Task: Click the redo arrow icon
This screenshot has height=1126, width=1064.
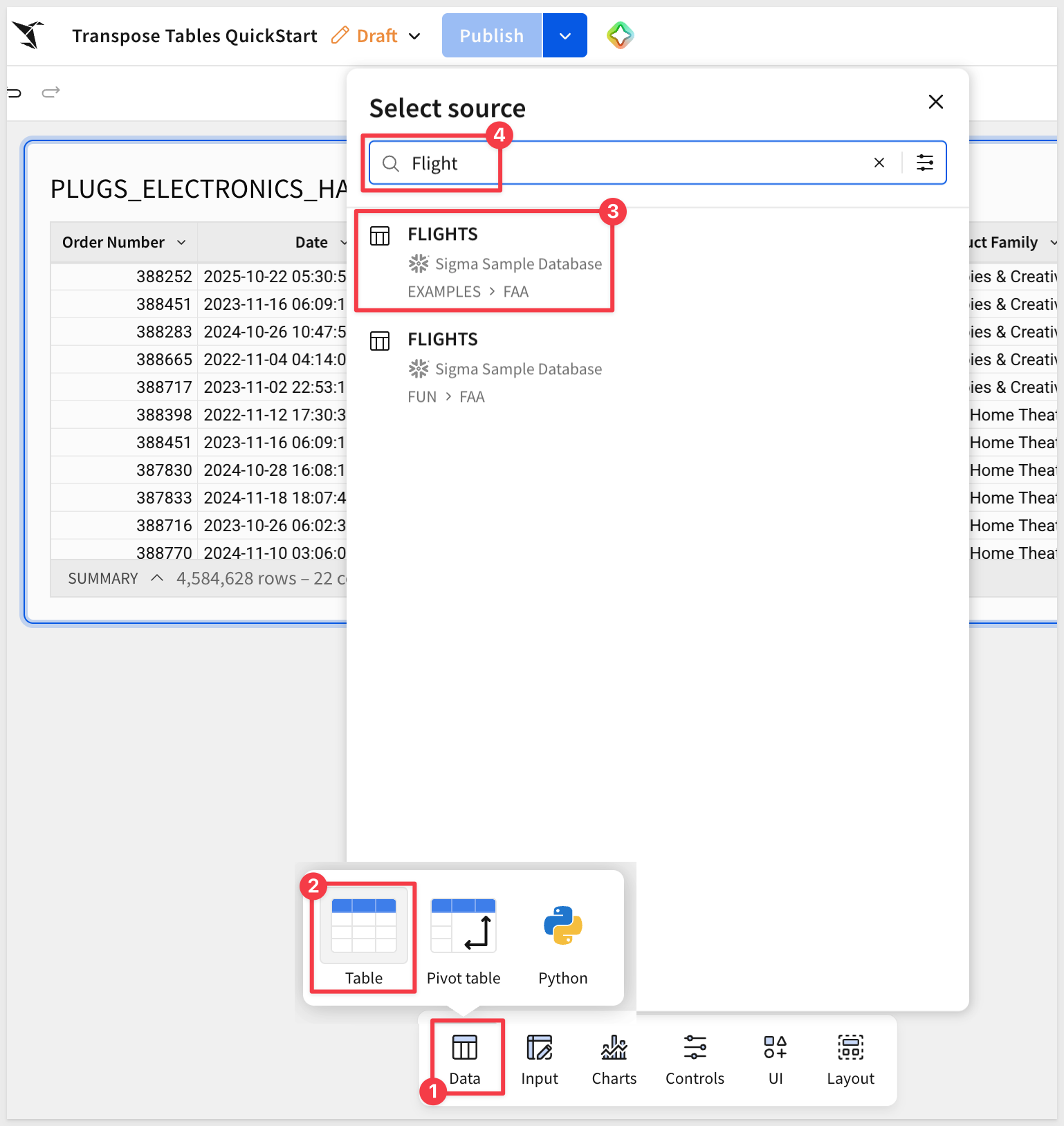Action: coord(51,92)
